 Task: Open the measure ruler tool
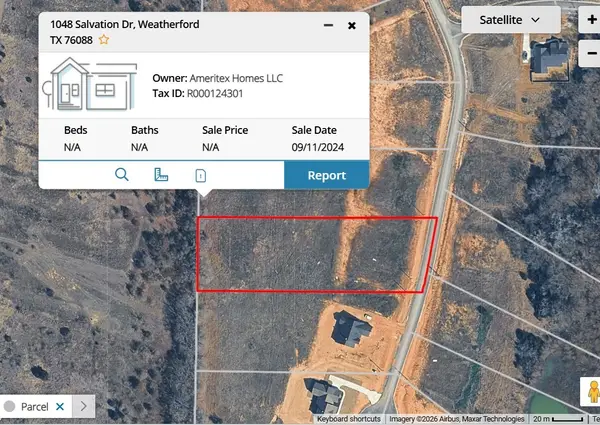pyautogui.click(x=161, y=175)
